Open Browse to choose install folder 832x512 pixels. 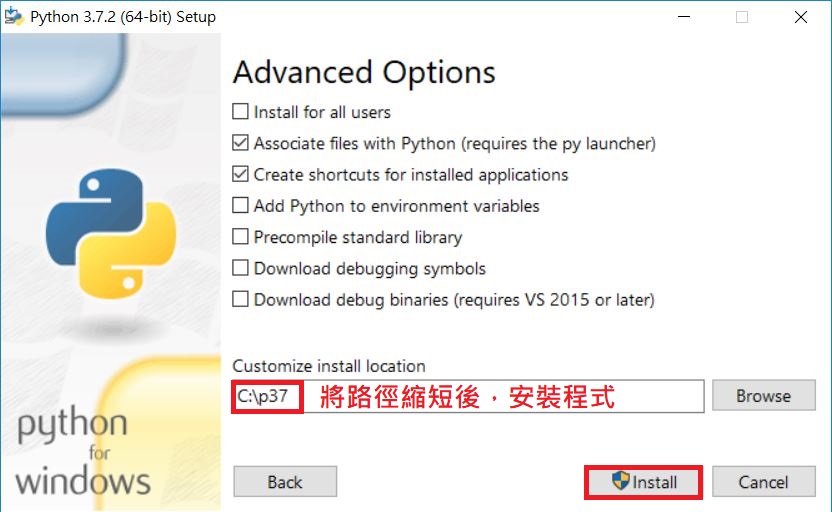(764, 395)
